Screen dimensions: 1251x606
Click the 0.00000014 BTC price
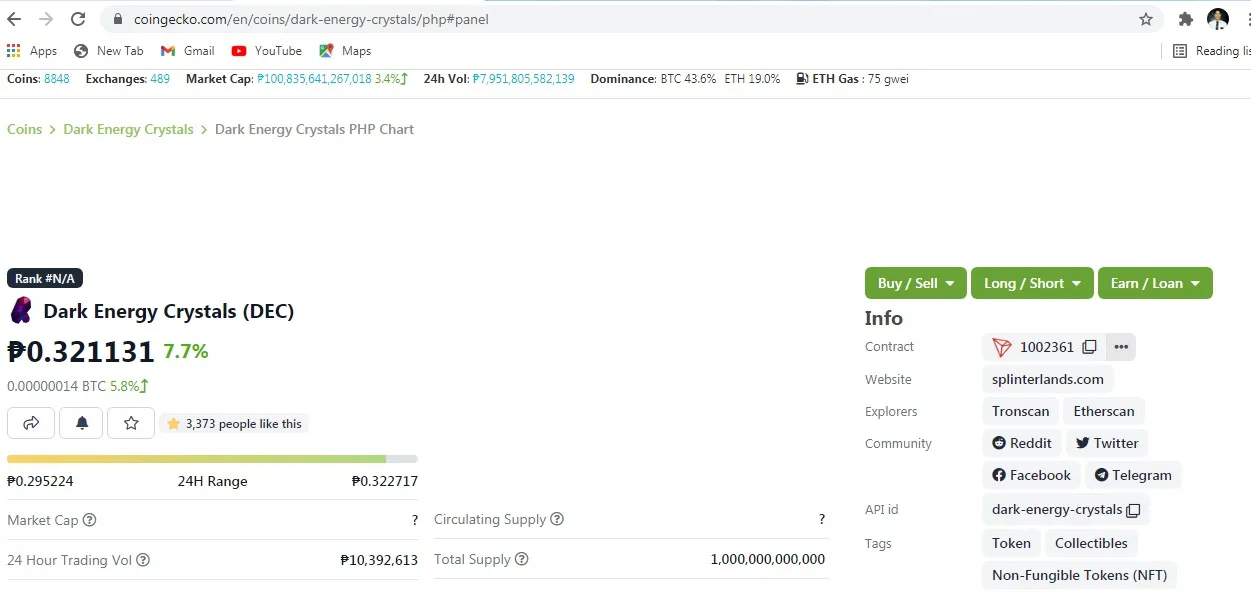(57, 386)
